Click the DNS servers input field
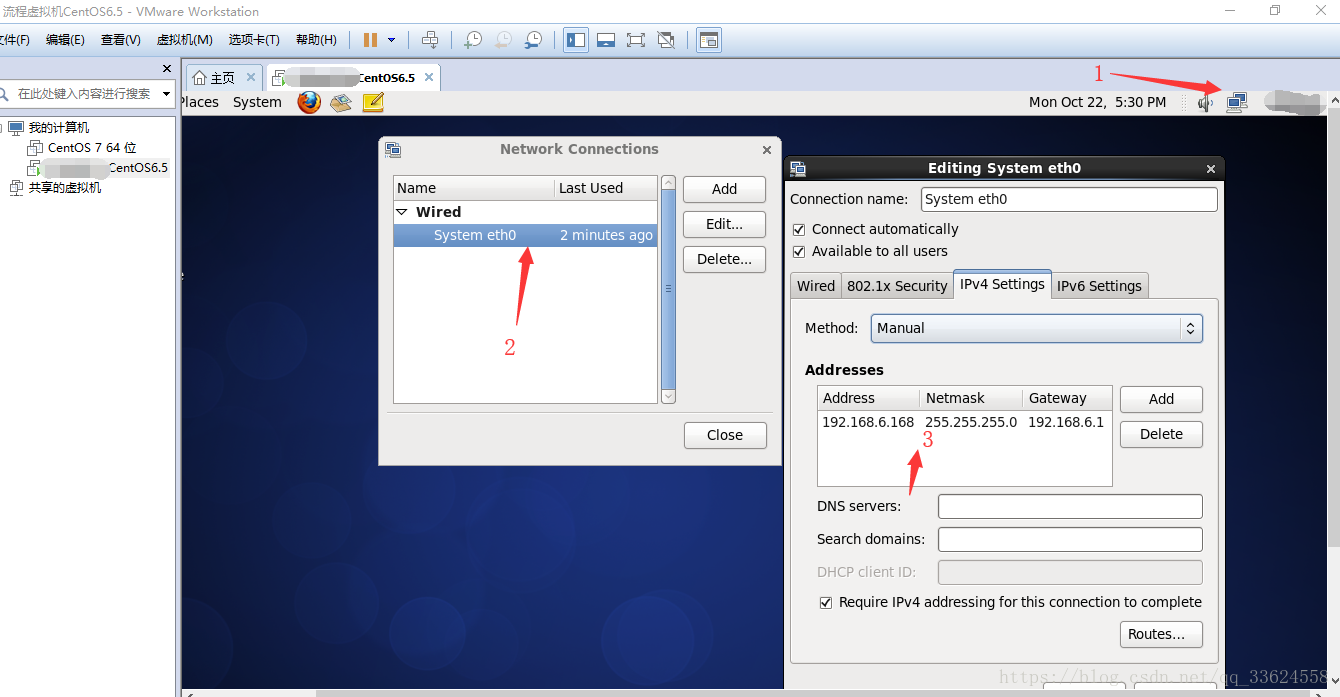 point(1070,506)
